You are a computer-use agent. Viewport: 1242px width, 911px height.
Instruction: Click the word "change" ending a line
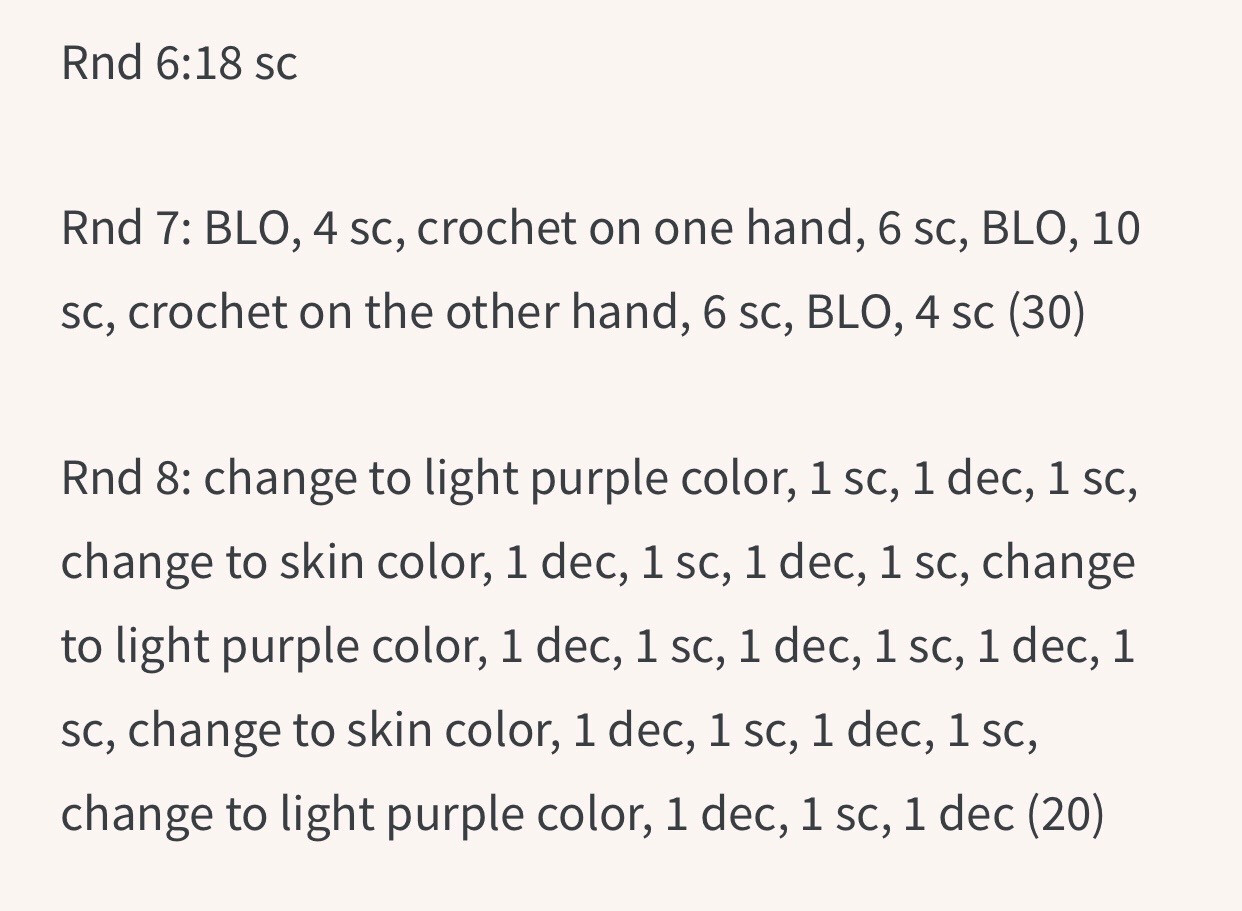point(1058,563)
